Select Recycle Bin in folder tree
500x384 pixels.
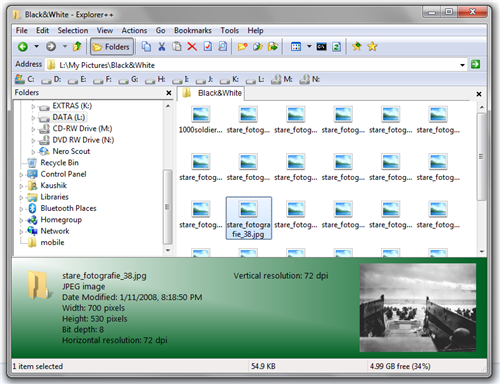59,163
